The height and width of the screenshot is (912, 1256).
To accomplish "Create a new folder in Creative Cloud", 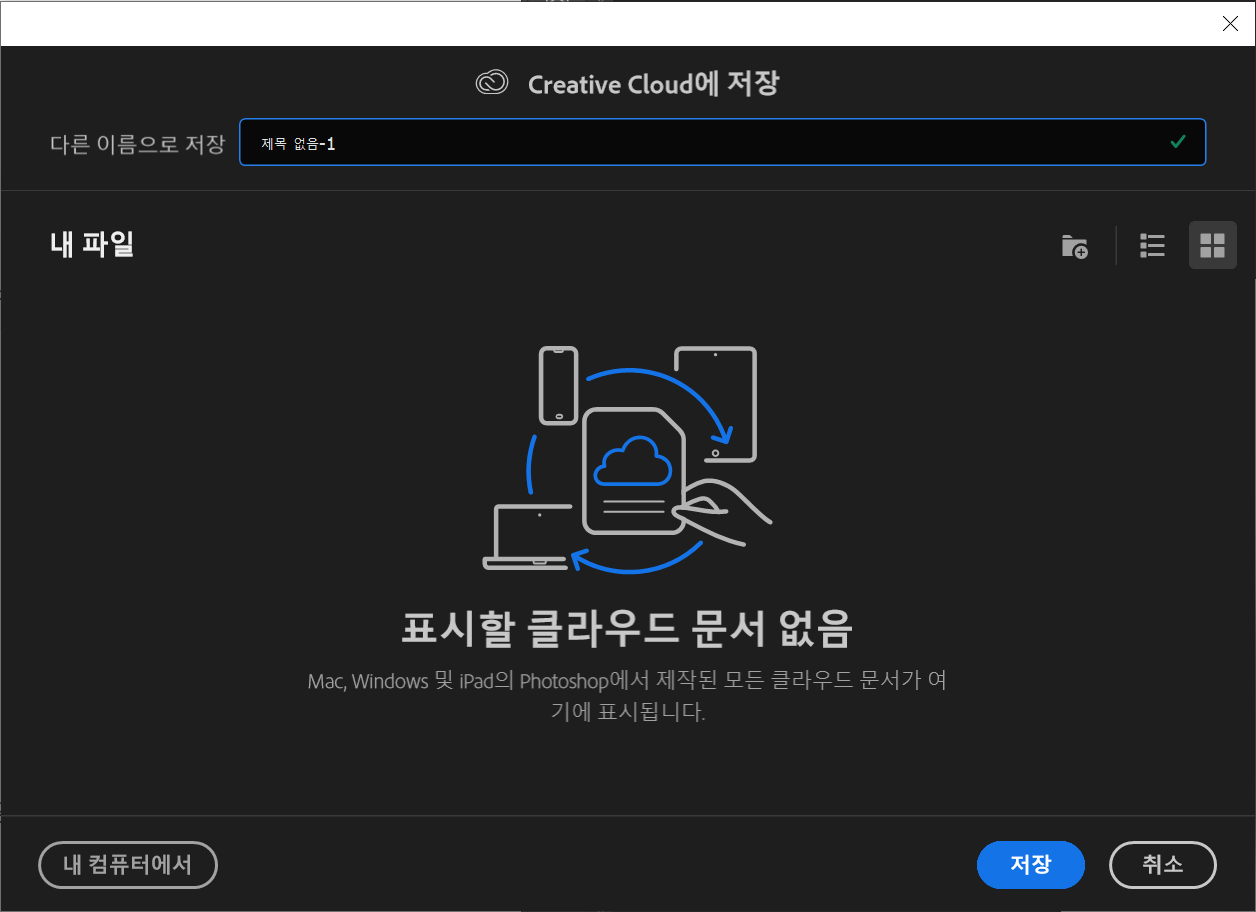I will 1074,246.
